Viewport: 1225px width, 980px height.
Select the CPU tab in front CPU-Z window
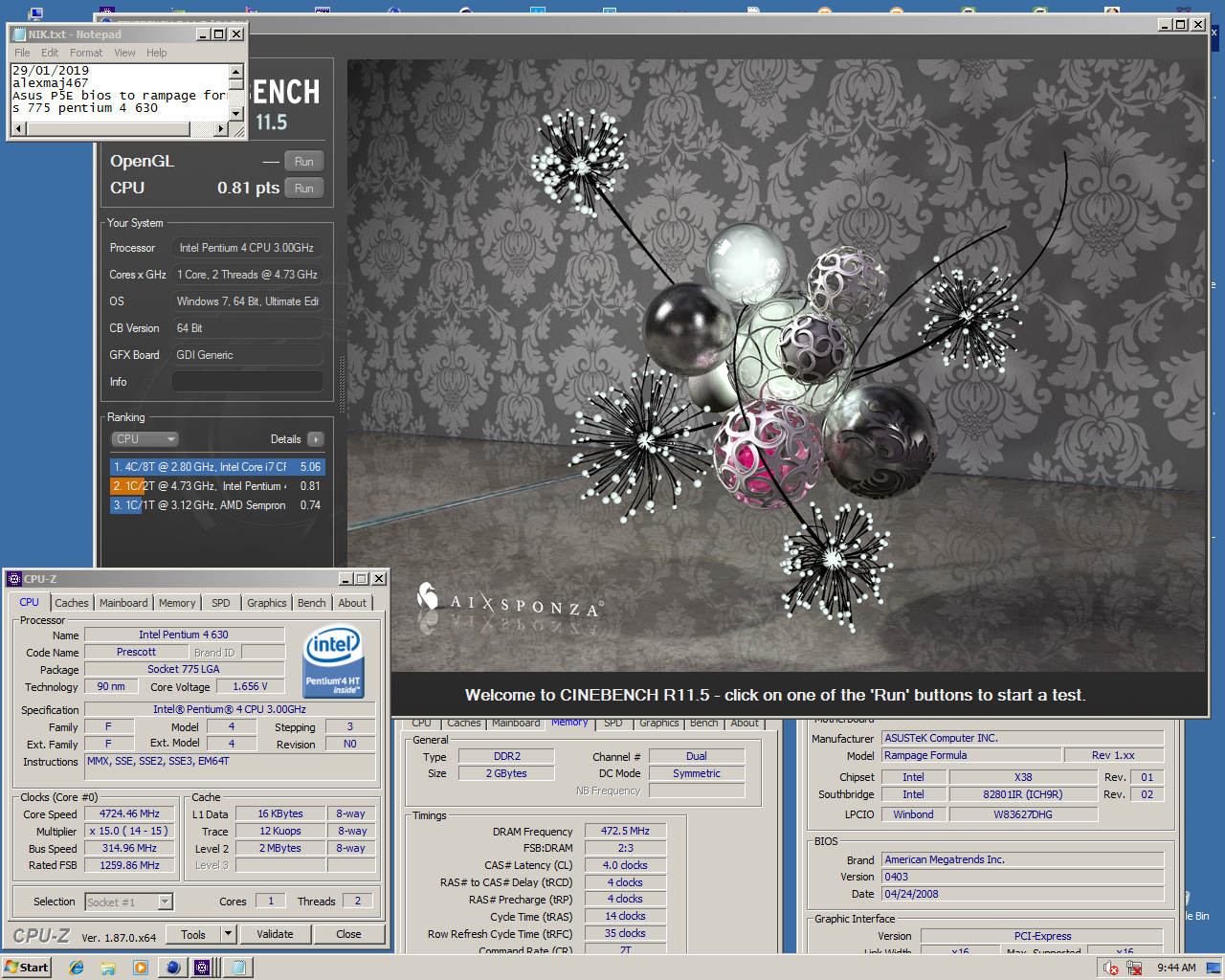pos(30,602)
